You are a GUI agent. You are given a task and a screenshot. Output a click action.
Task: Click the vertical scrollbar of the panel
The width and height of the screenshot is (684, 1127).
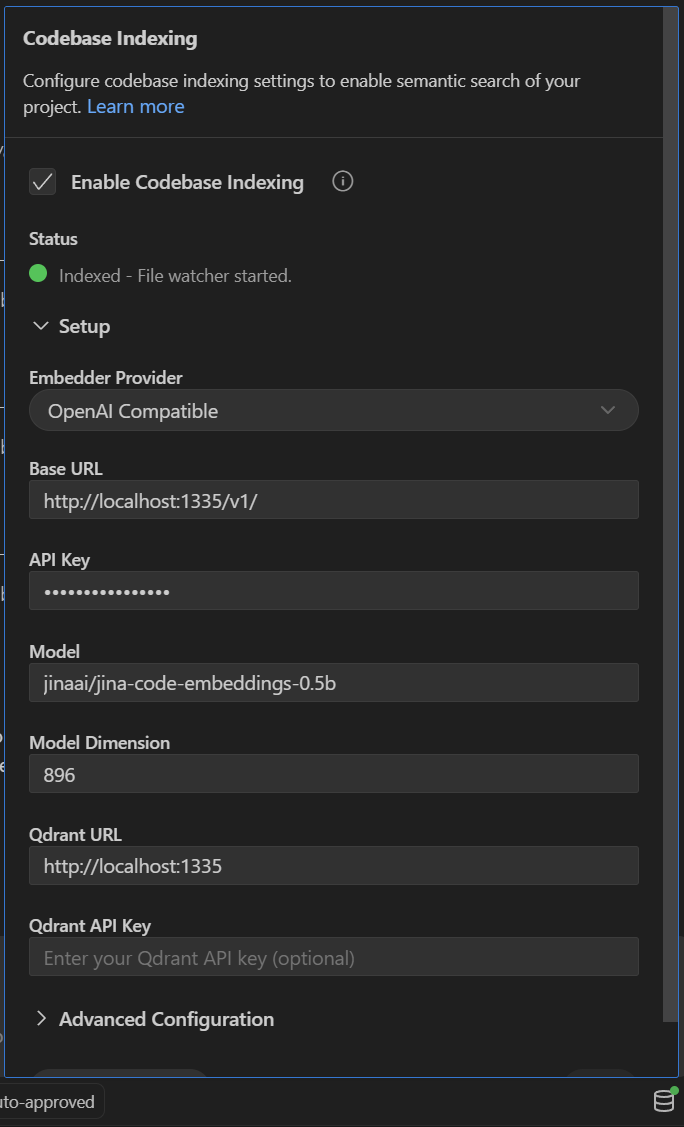[670, 500]
